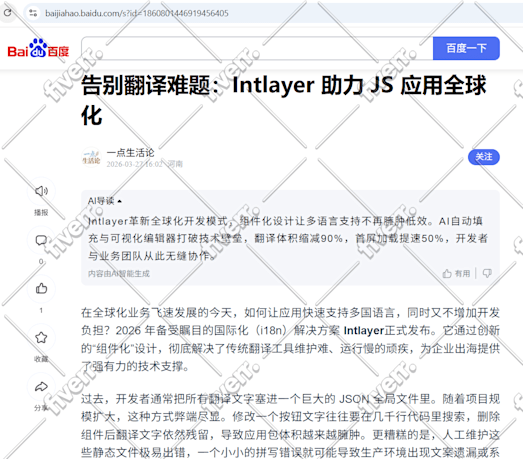Share the article with 分享 arrow icon
The width and height of the screenshot is (523, 459).
pos(41,387)
